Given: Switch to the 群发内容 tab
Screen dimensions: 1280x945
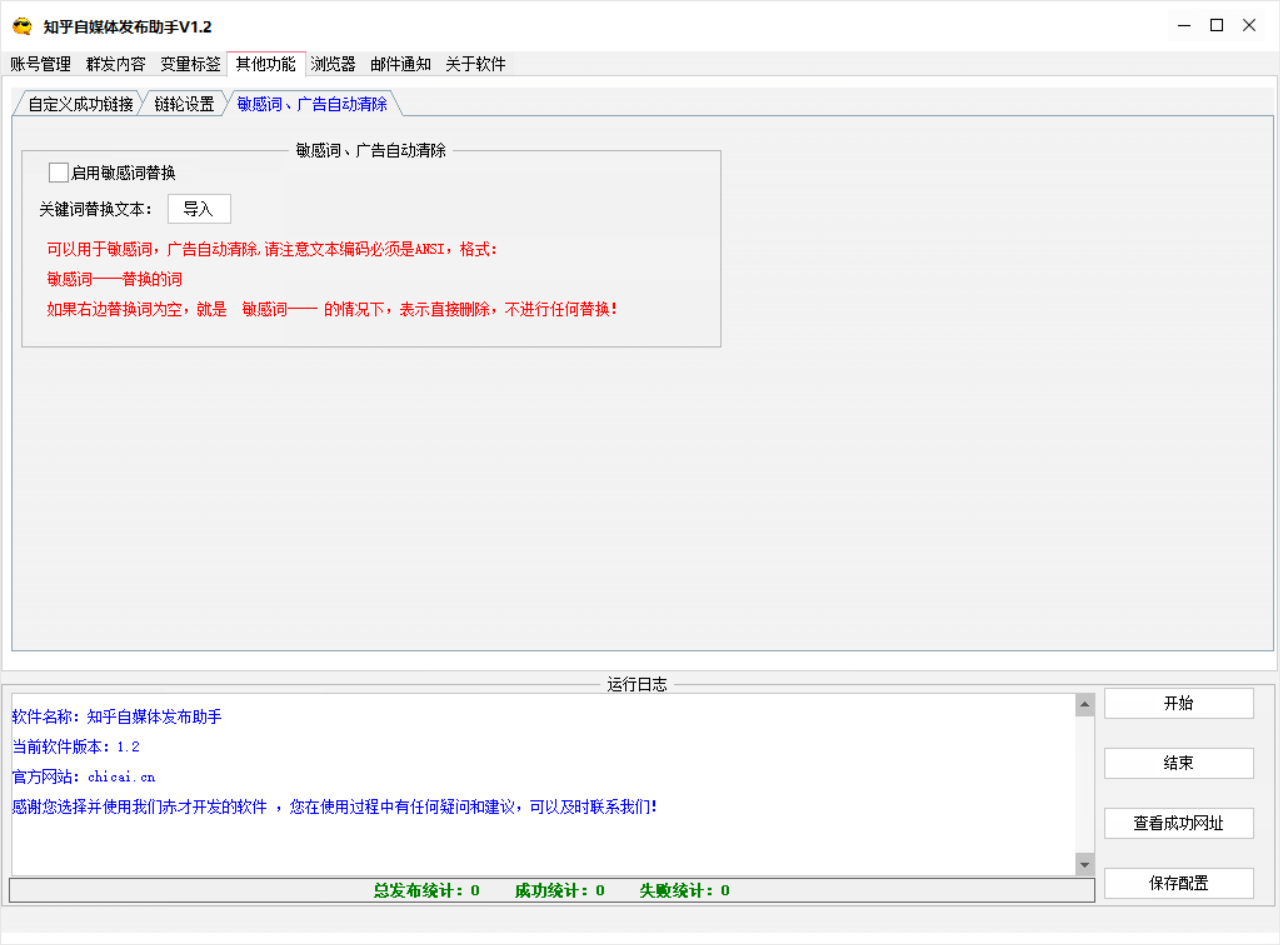Looking at the screenshot, I should point(116,64).
